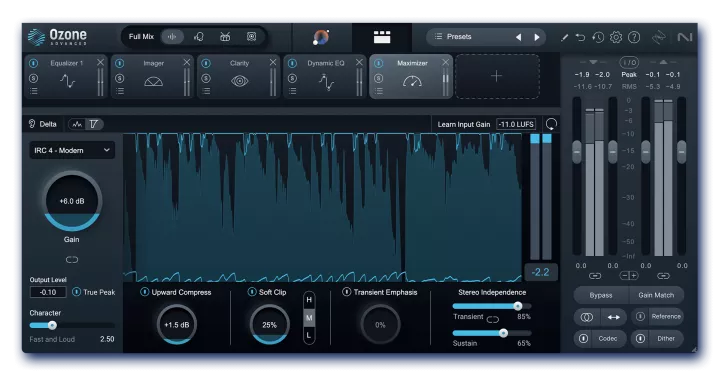Click the Learn Input Gain circular icon
The height and width of the screenshot is (376, 719).
click(551, 124)
